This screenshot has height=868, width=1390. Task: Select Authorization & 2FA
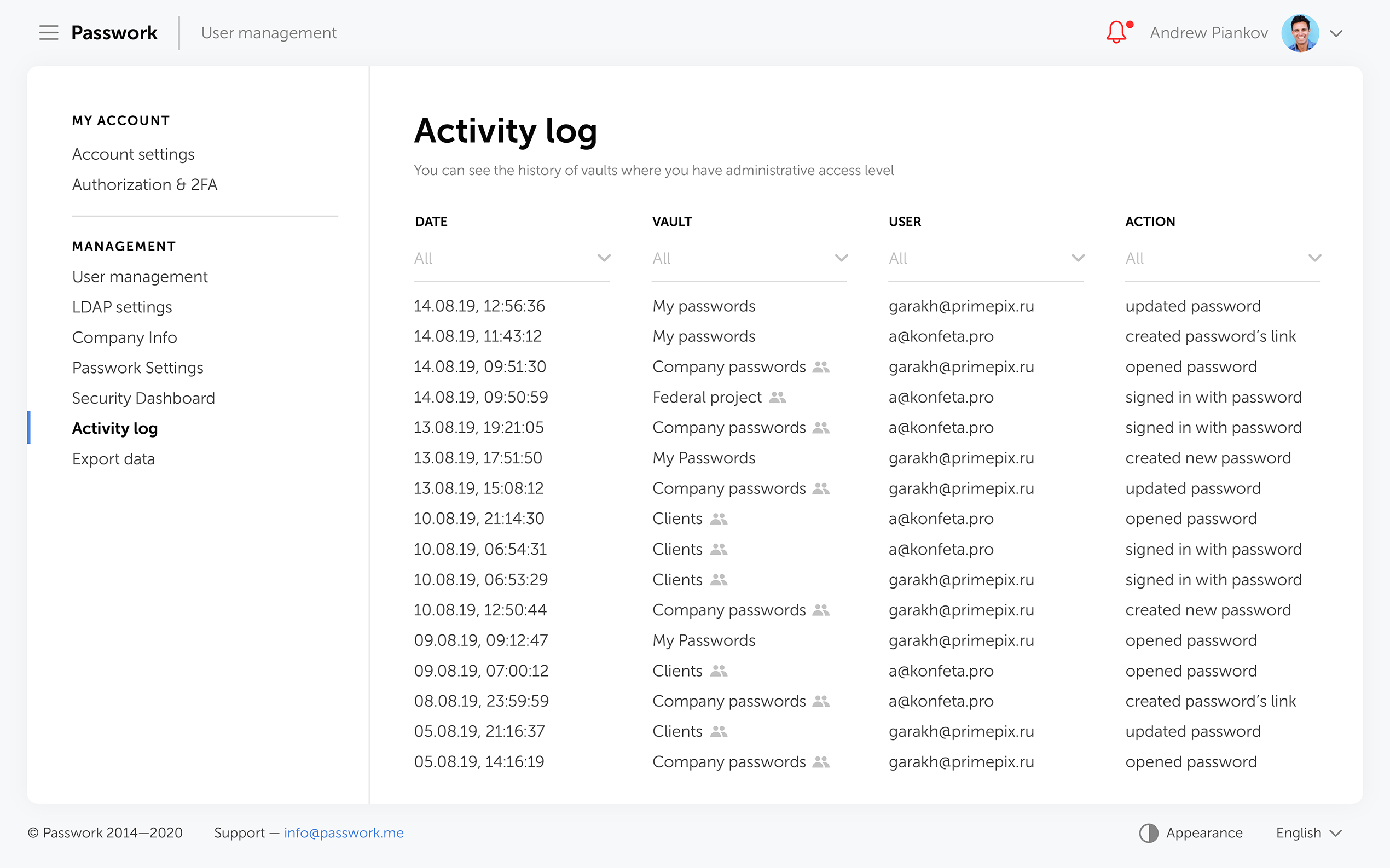click(144, 185)
